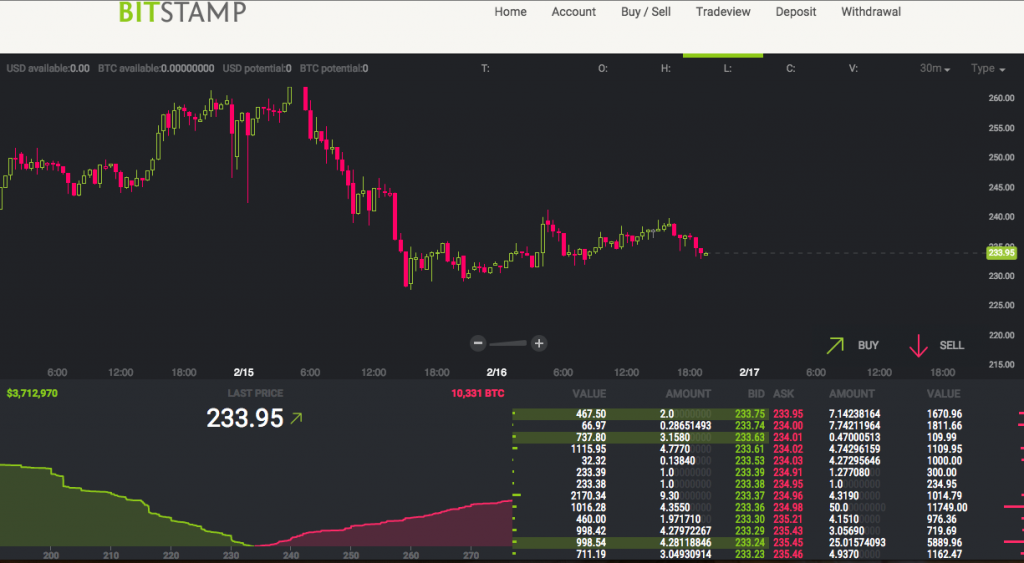
Task: Select ask price 234.02
Action: [x=788, y=449]
